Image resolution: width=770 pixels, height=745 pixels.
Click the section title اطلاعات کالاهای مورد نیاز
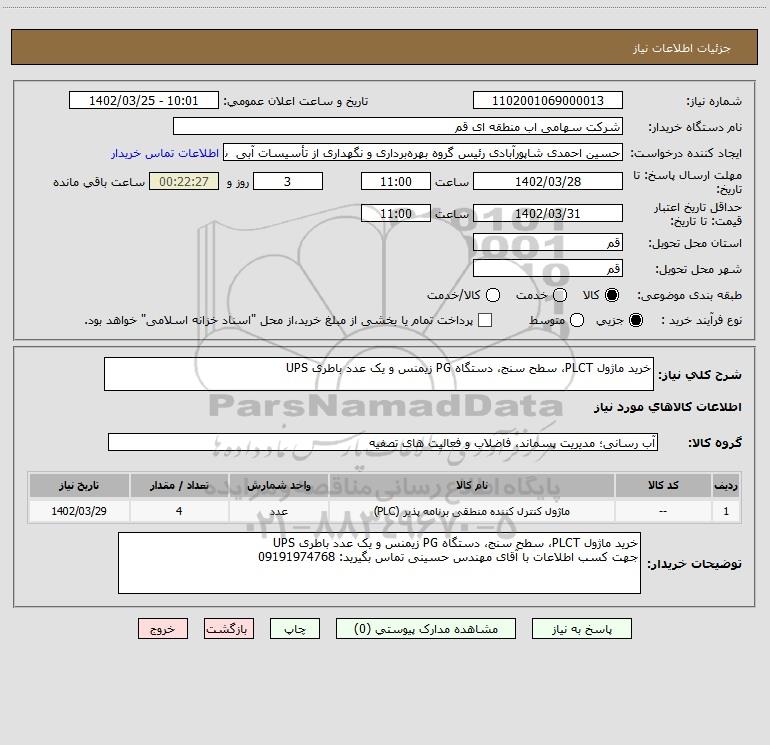pyautogui.click(x=668, y=407)
